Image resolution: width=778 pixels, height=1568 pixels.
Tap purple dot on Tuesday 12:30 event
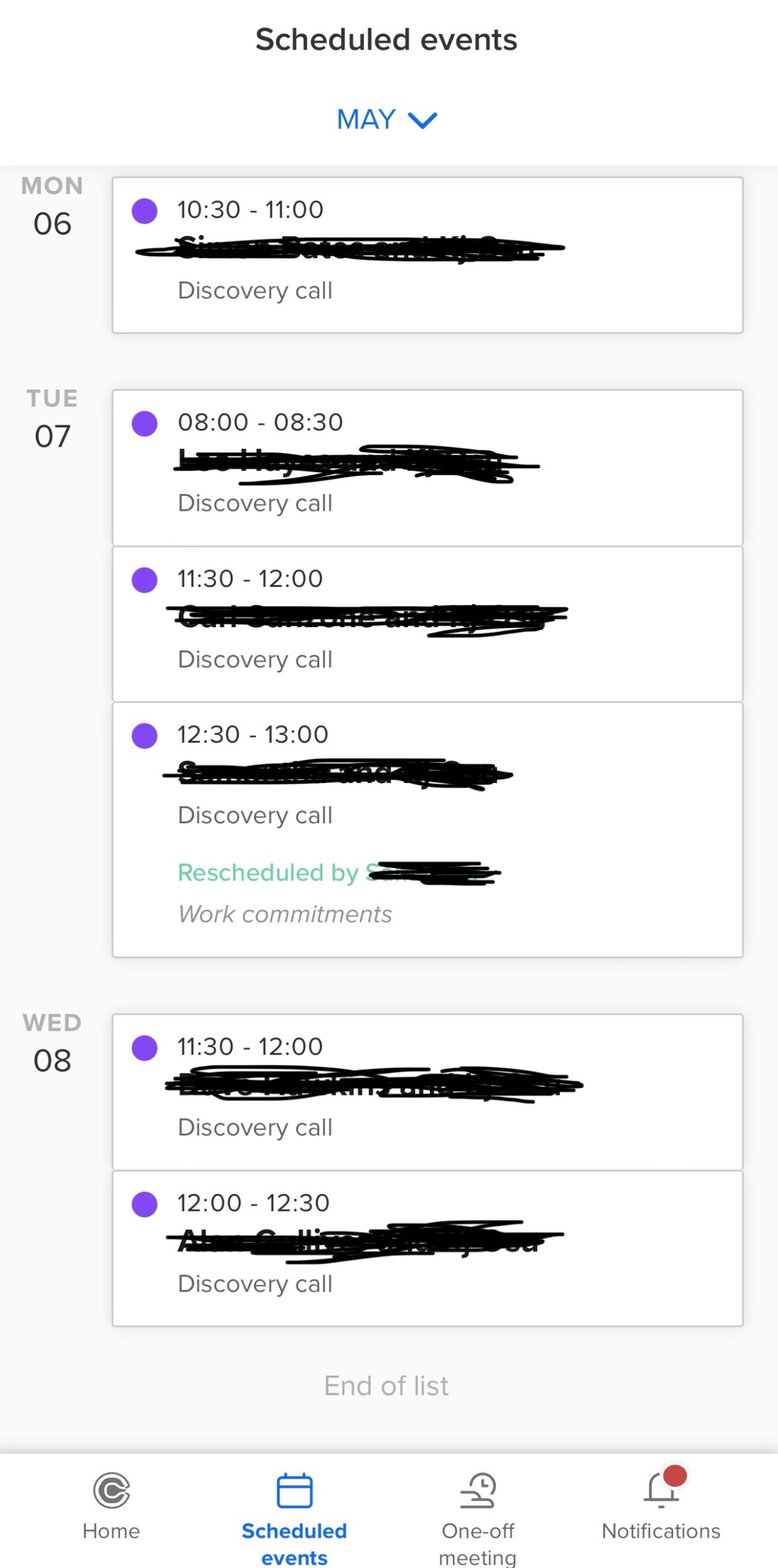145,735
